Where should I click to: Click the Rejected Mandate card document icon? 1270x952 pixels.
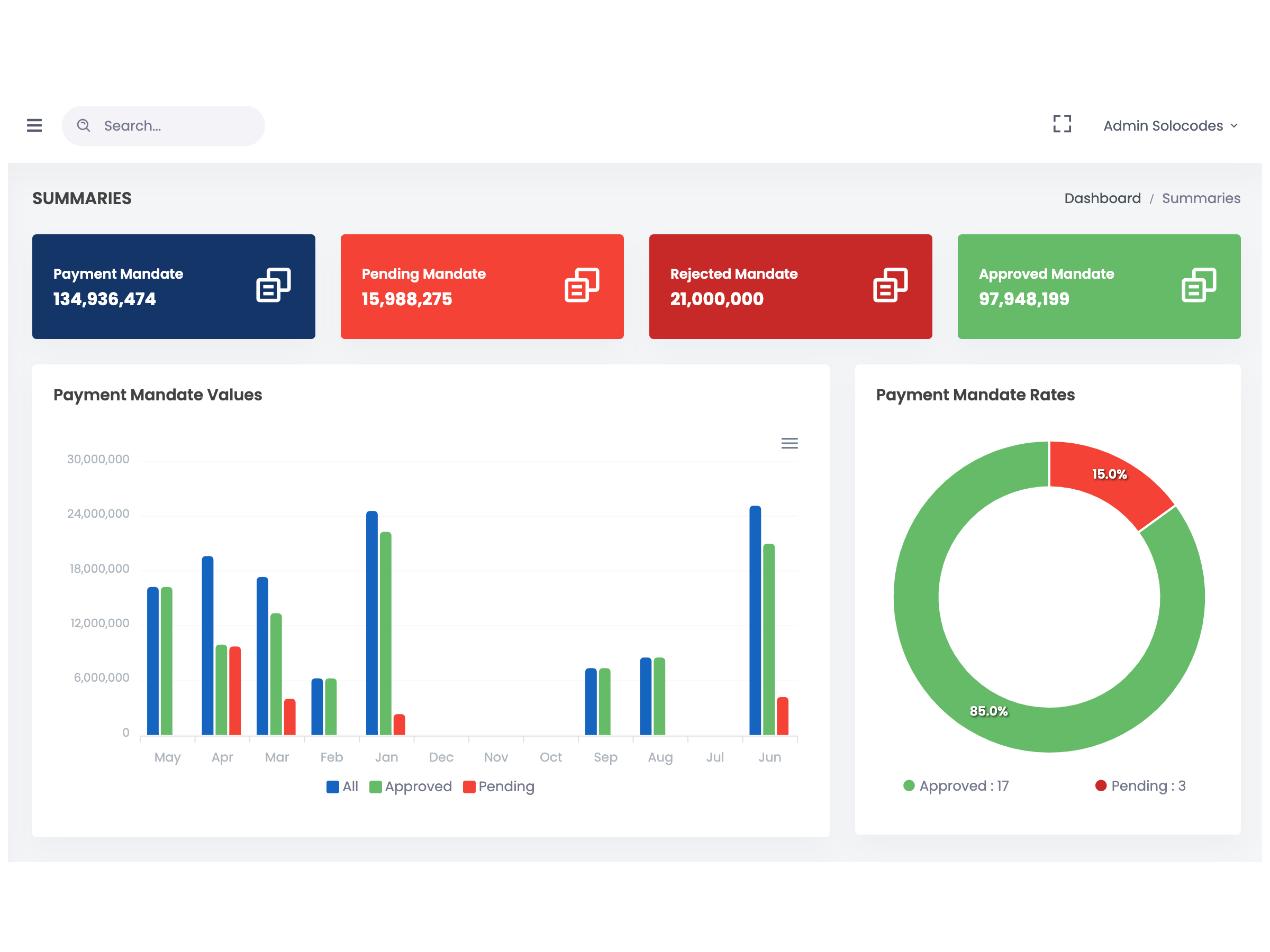(890, 285)
